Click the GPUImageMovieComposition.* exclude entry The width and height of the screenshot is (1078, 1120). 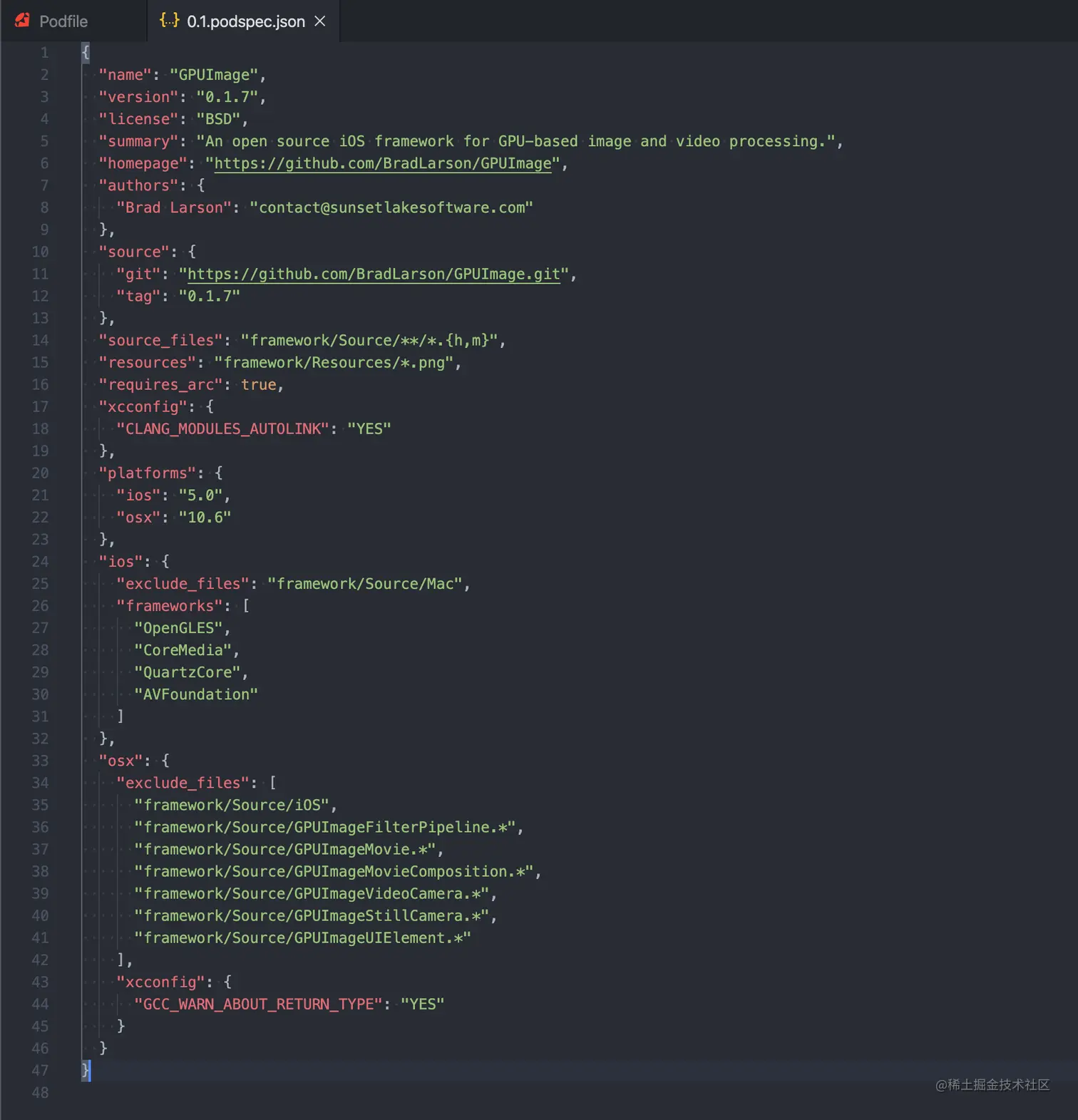pos(334,871)
